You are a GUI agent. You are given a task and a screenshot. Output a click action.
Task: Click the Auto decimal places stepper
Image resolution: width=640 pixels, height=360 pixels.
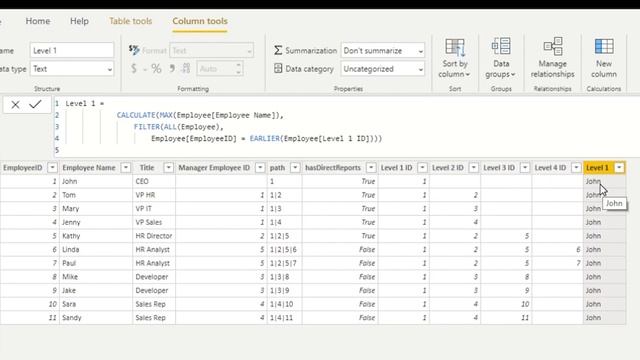[x=220, y=69]
